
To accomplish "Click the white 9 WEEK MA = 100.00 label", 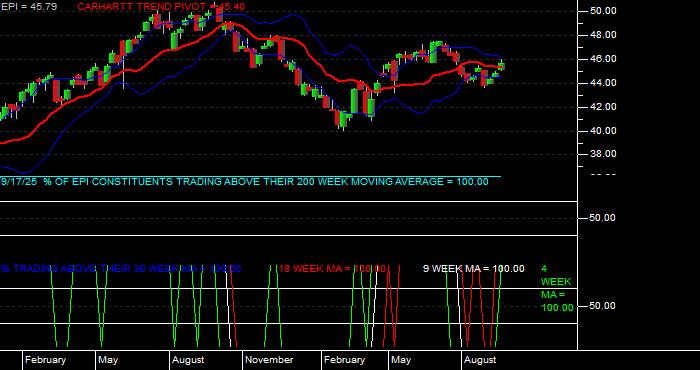I will 474,269.
